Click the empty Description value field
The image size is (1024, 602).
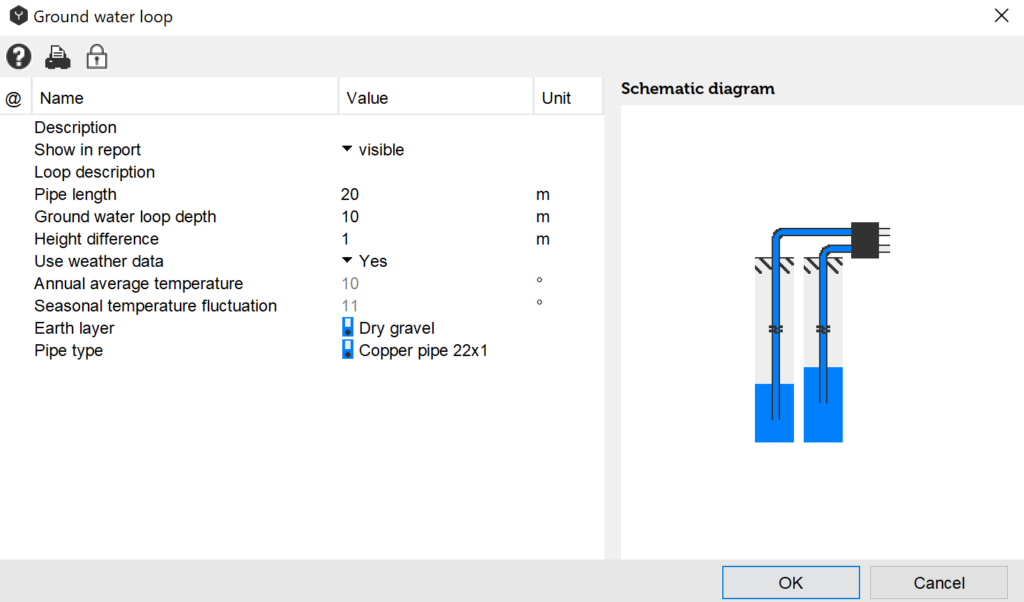[x=435, y=127]
